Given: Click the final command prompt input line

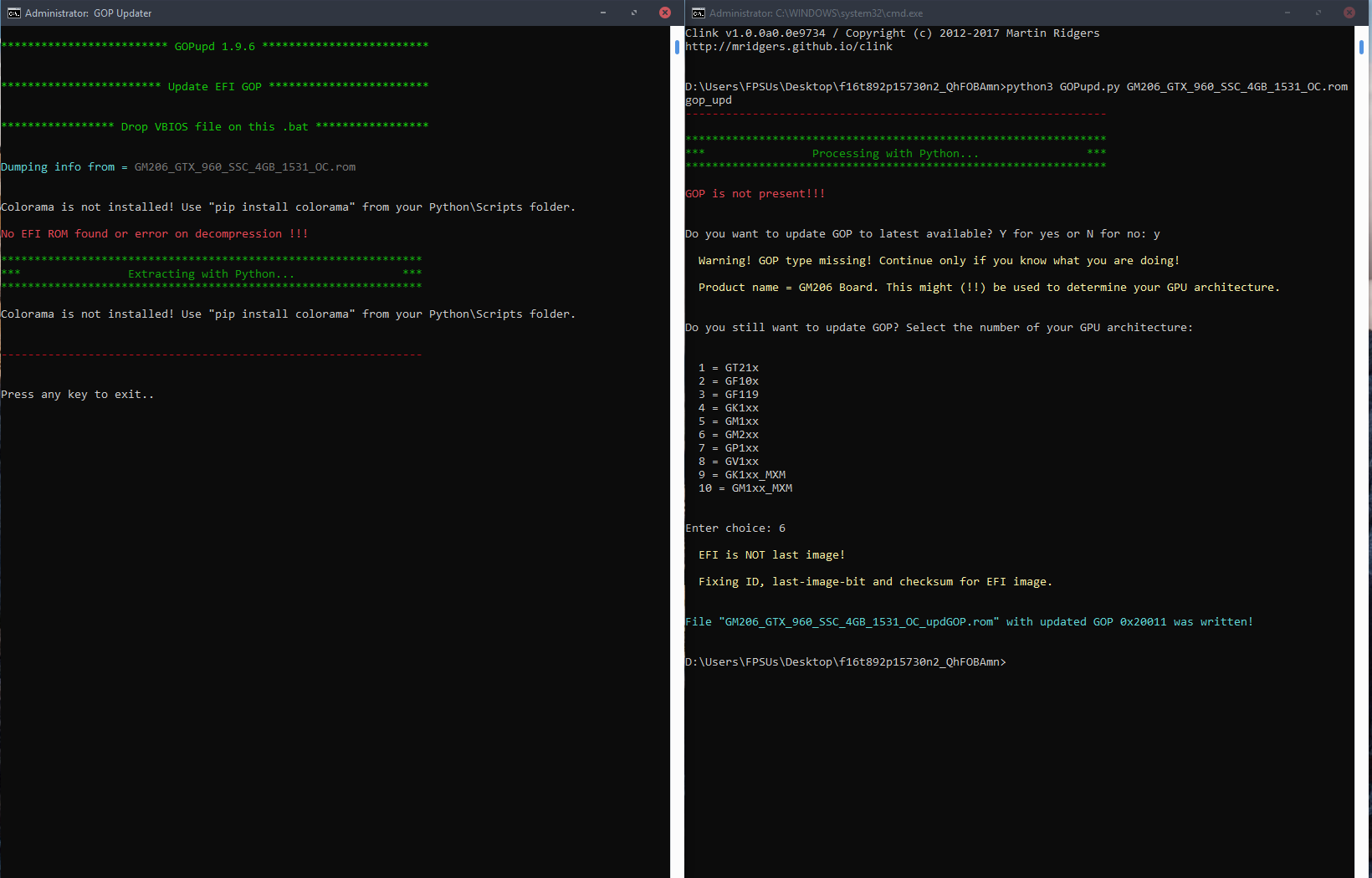Looking at the screenshot, I should coord(846,662).
